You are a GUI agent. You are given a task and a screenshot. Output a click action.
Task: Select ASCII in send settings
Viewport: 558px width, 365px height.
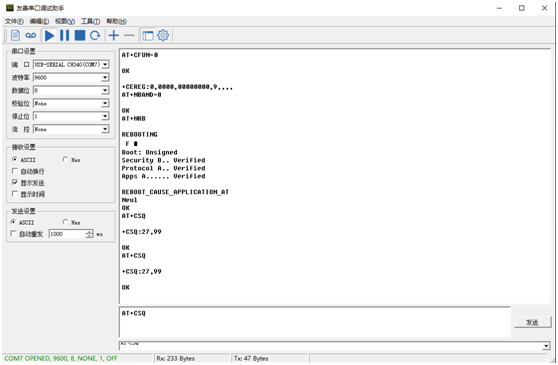pyautogui.click(x=22, y=222)
